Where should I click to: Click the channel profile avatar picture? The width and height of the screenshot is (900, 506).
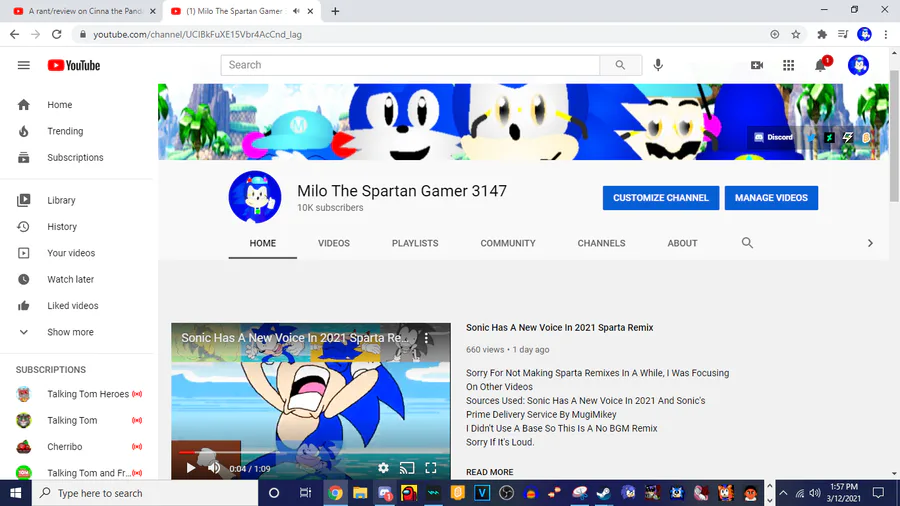(255, 197)
